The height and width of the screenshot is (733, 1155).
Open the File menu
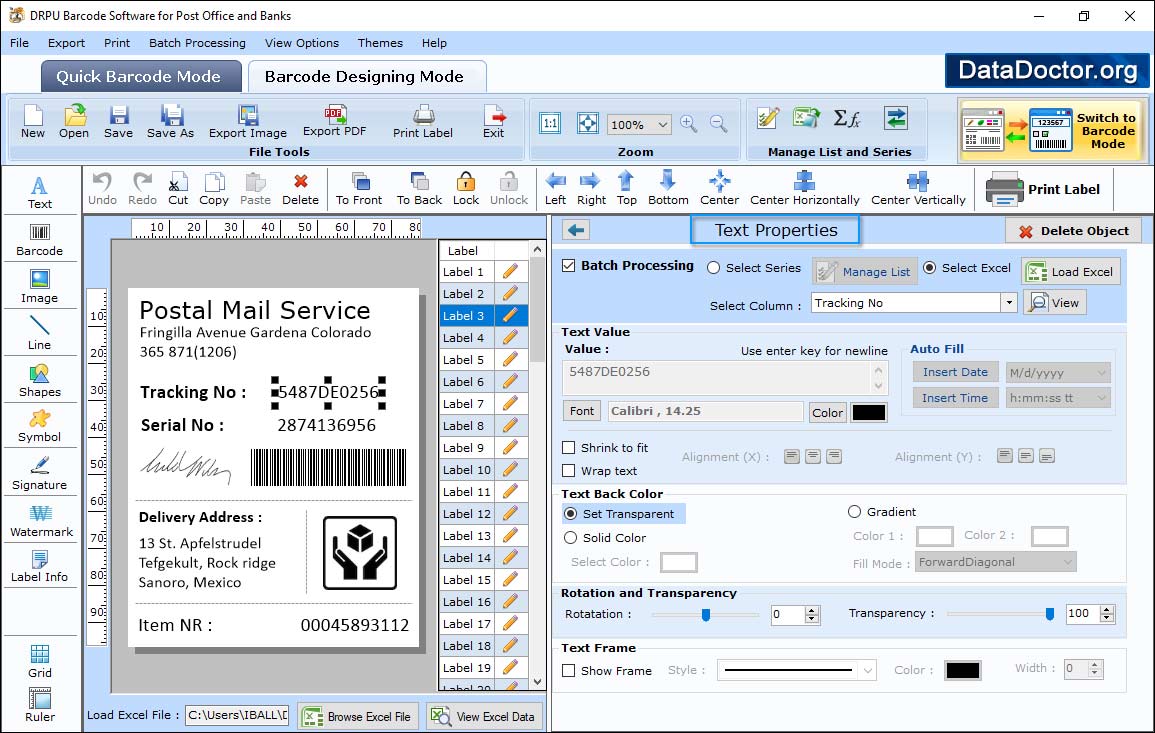[x=19, y=43]
